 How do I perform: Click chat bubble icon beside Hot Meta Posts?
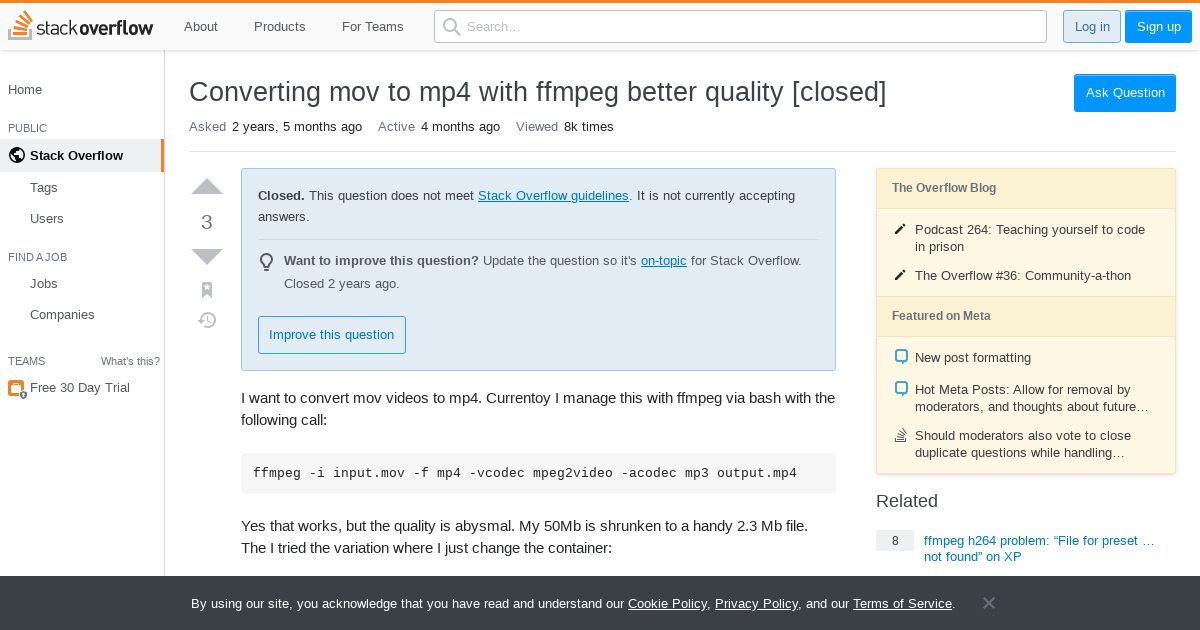pyautogui.click(x=901, y=389)
